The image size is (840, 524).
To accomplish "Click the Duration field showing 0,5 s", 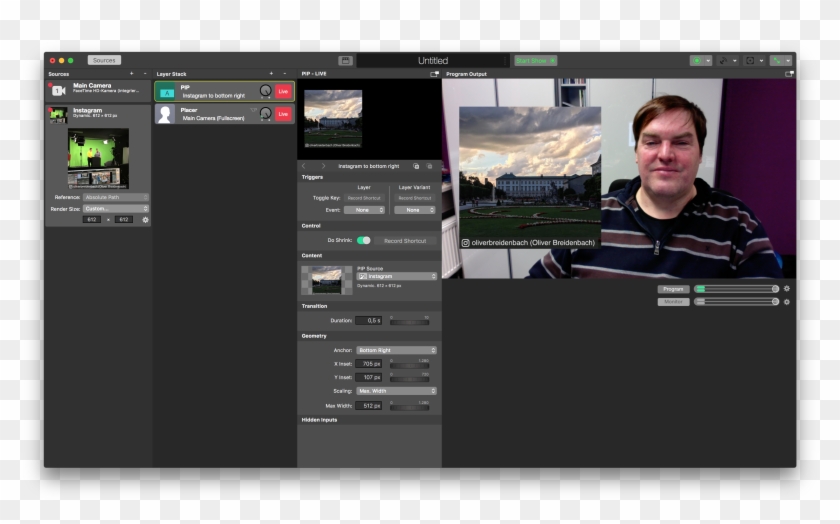I will pyautogui.click(x=369, y=320).
